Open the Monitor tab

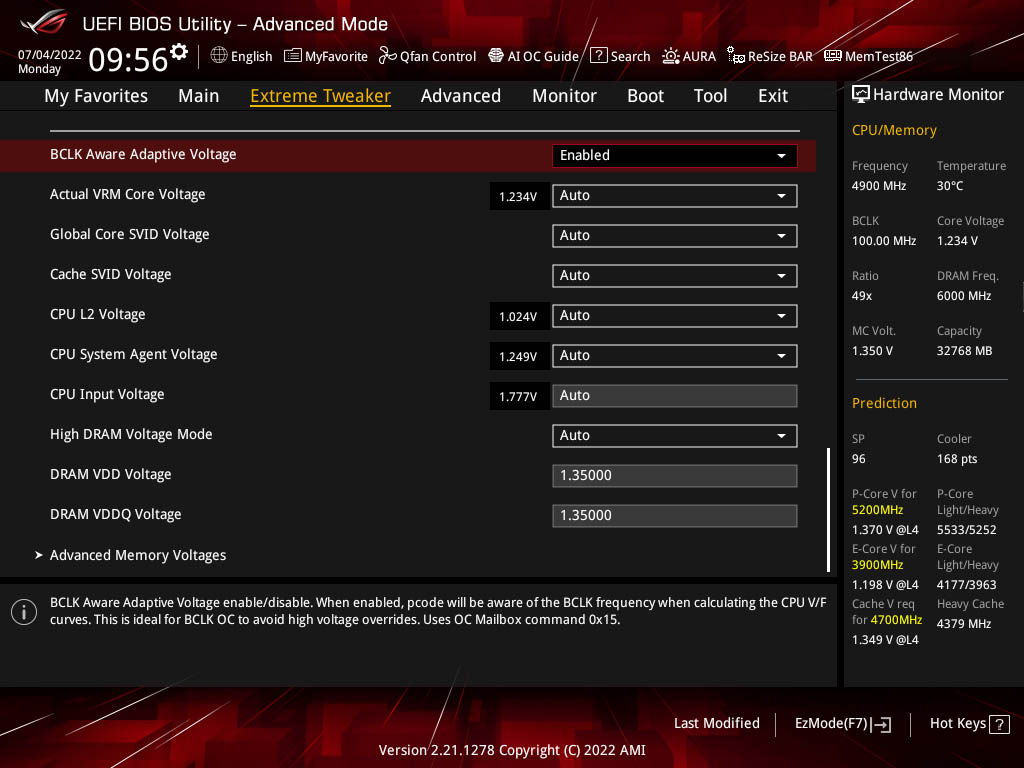(x=564, y=96)
